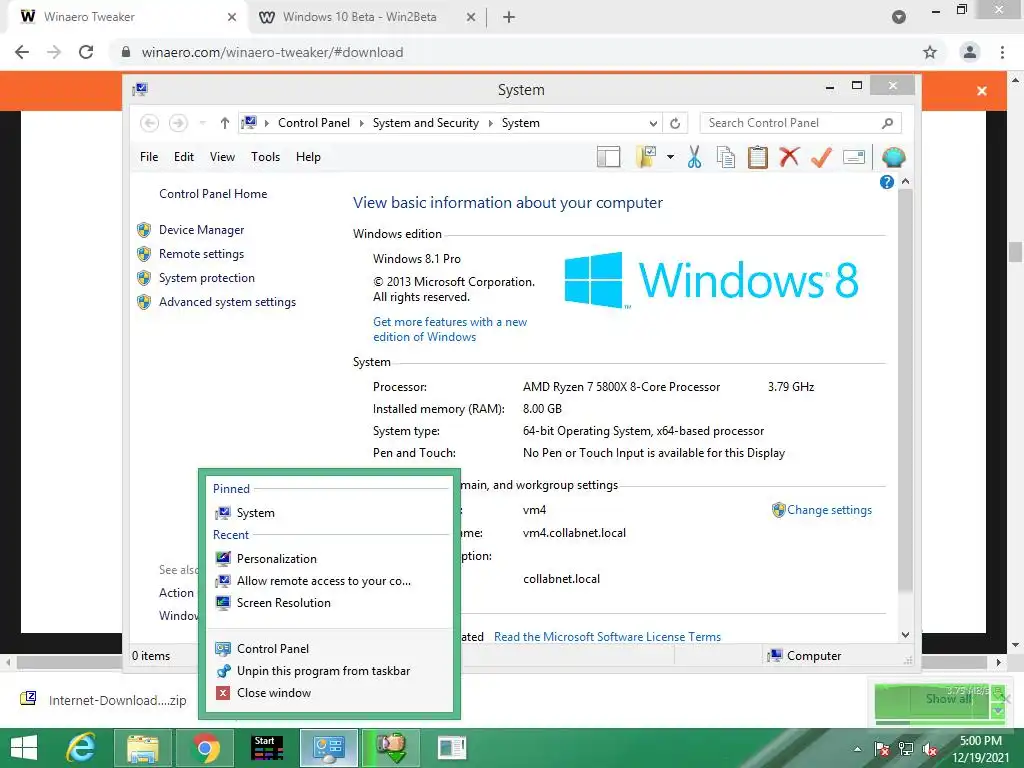Click the Cut scissors toolbar icon

click(x=694, y=157)
